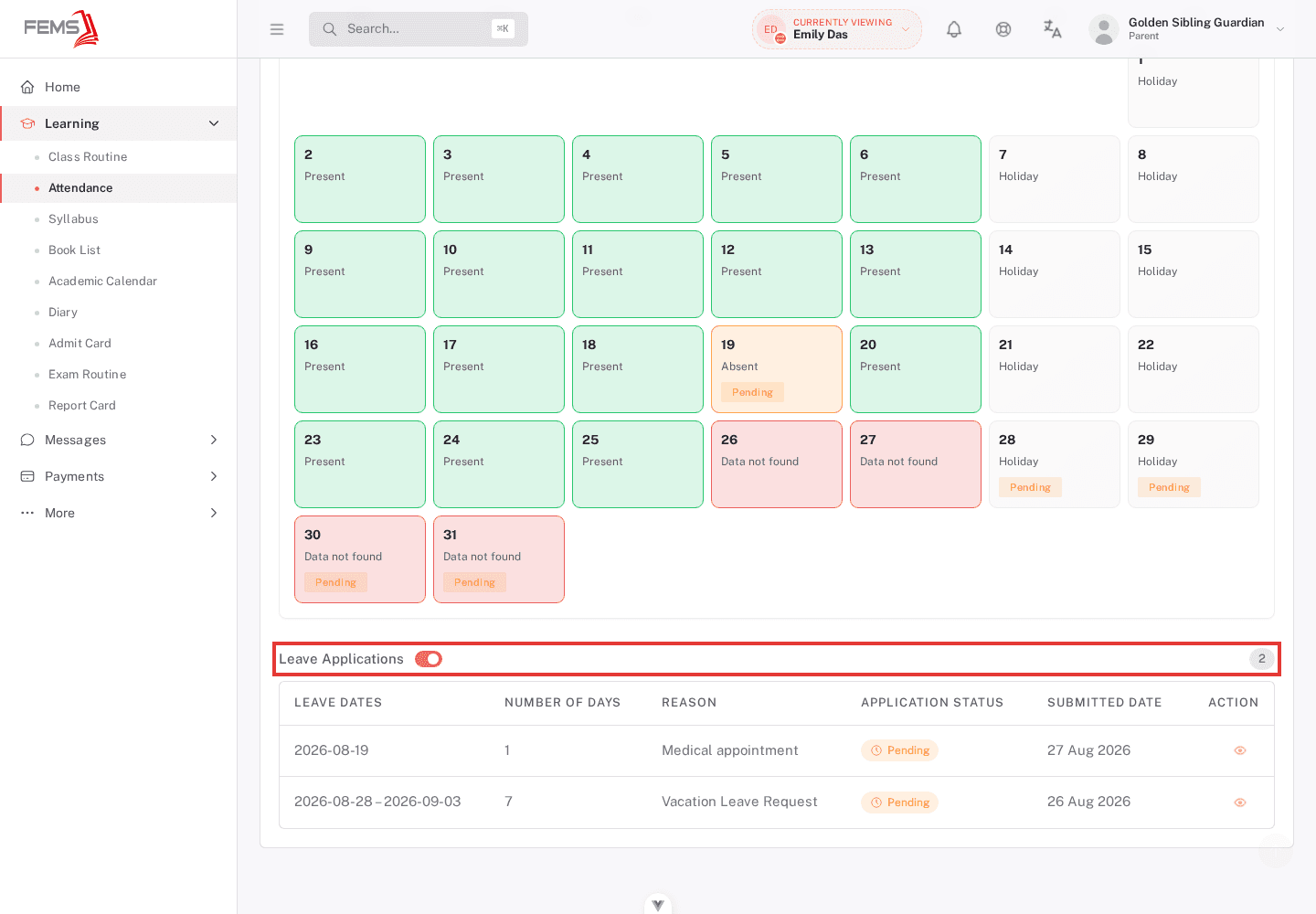Open the Admit Card page

(x=80, y=344)
